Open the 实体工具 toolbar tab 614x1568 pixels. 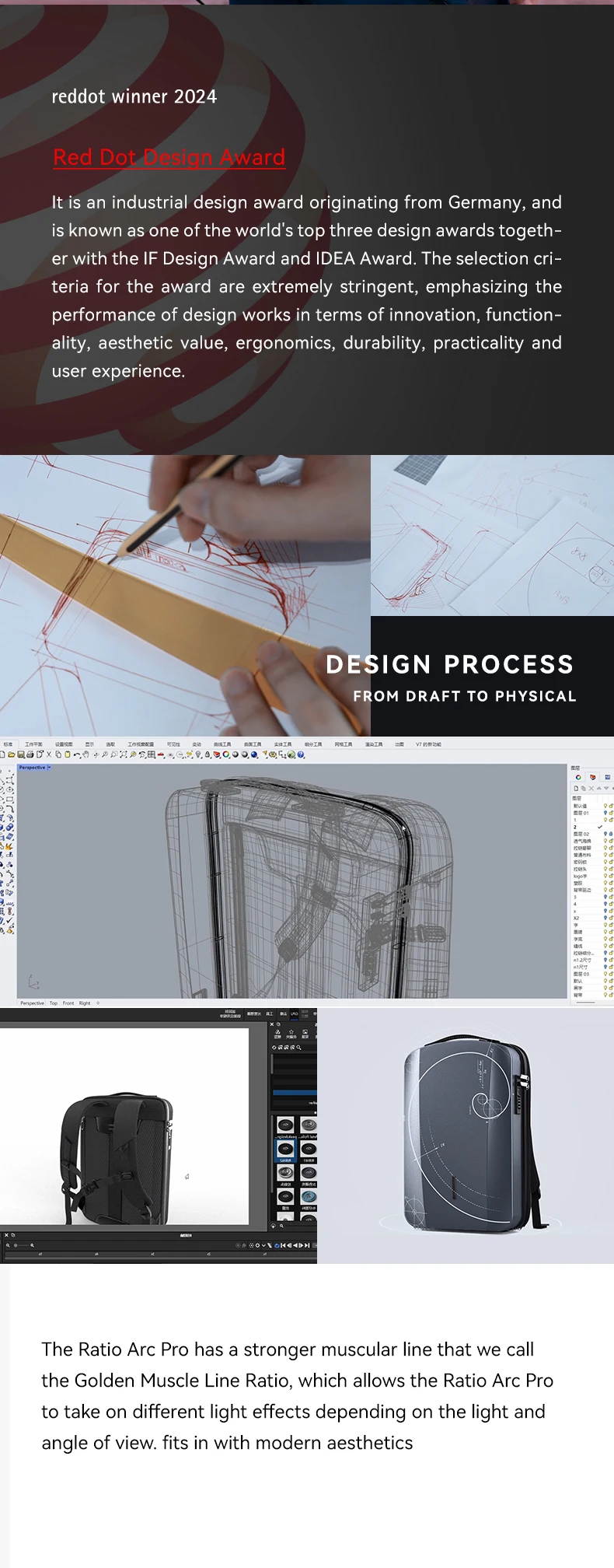(x=283, y=744)
